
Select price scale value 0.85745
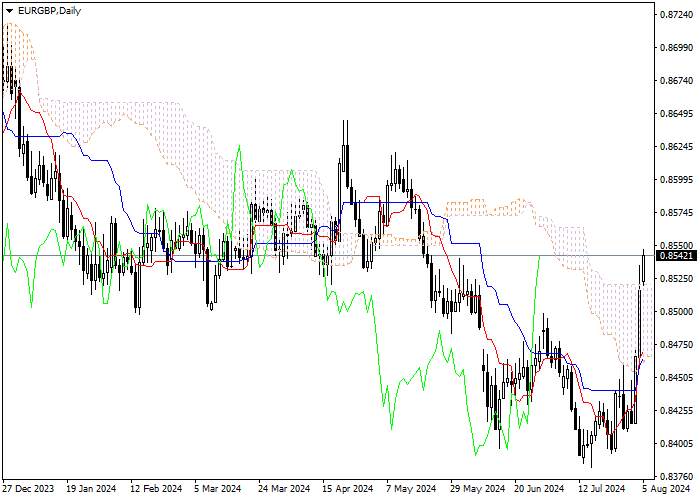[x=676, y=212]
